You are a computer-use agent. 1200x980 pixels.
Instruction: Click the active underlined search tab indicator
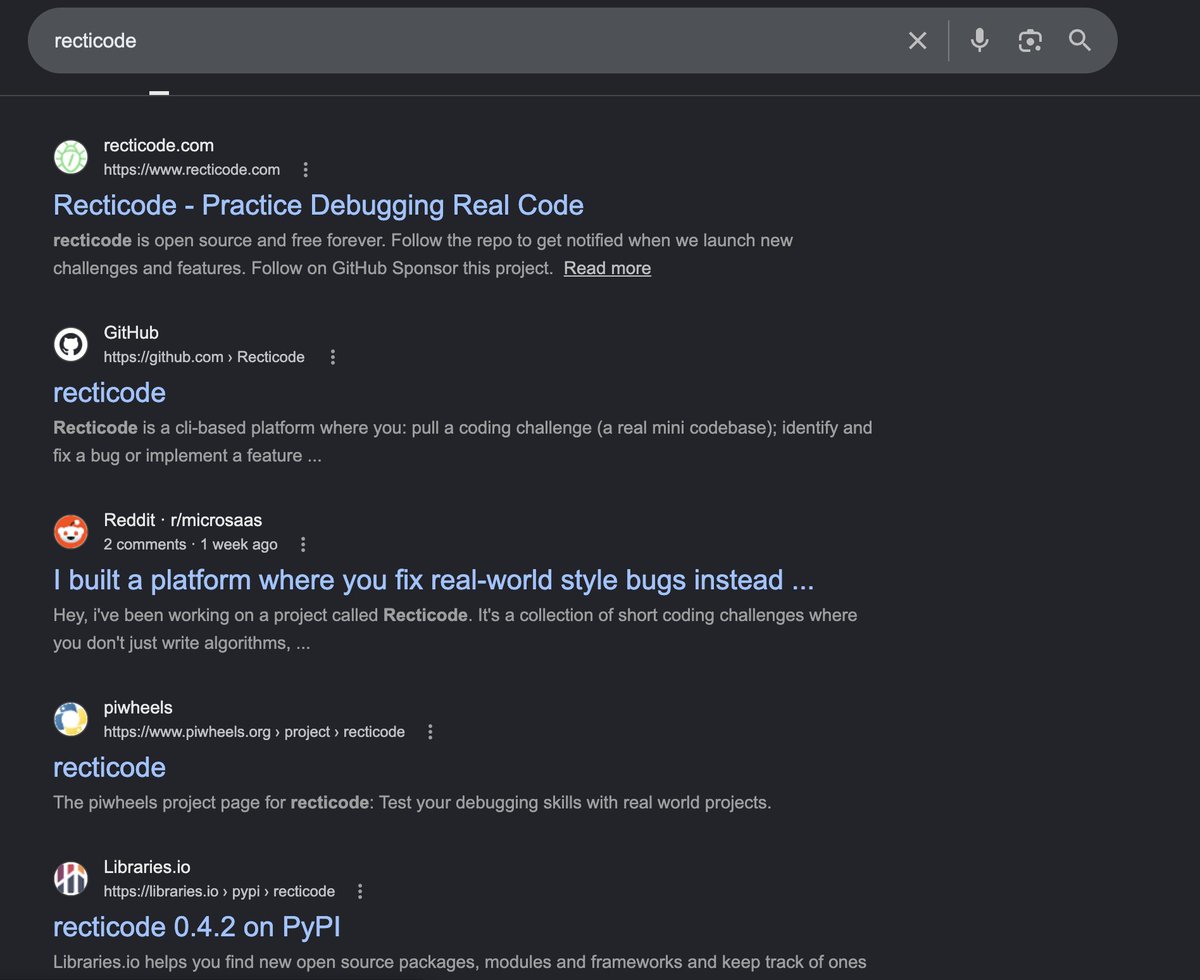(x=159, y=93)
